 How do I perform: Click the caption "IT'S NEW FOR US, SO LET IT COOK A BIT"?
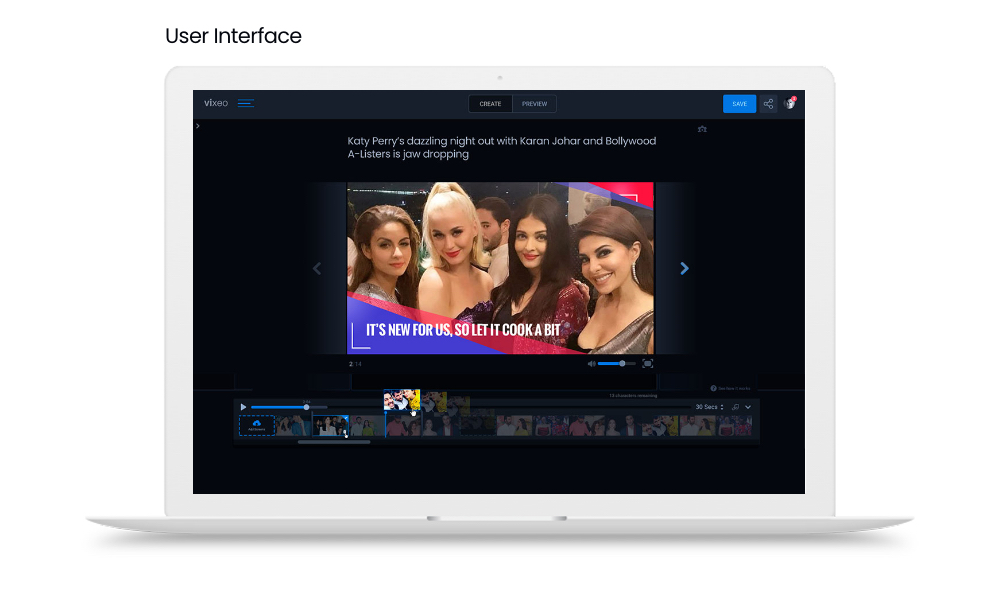tap(463, 330)
